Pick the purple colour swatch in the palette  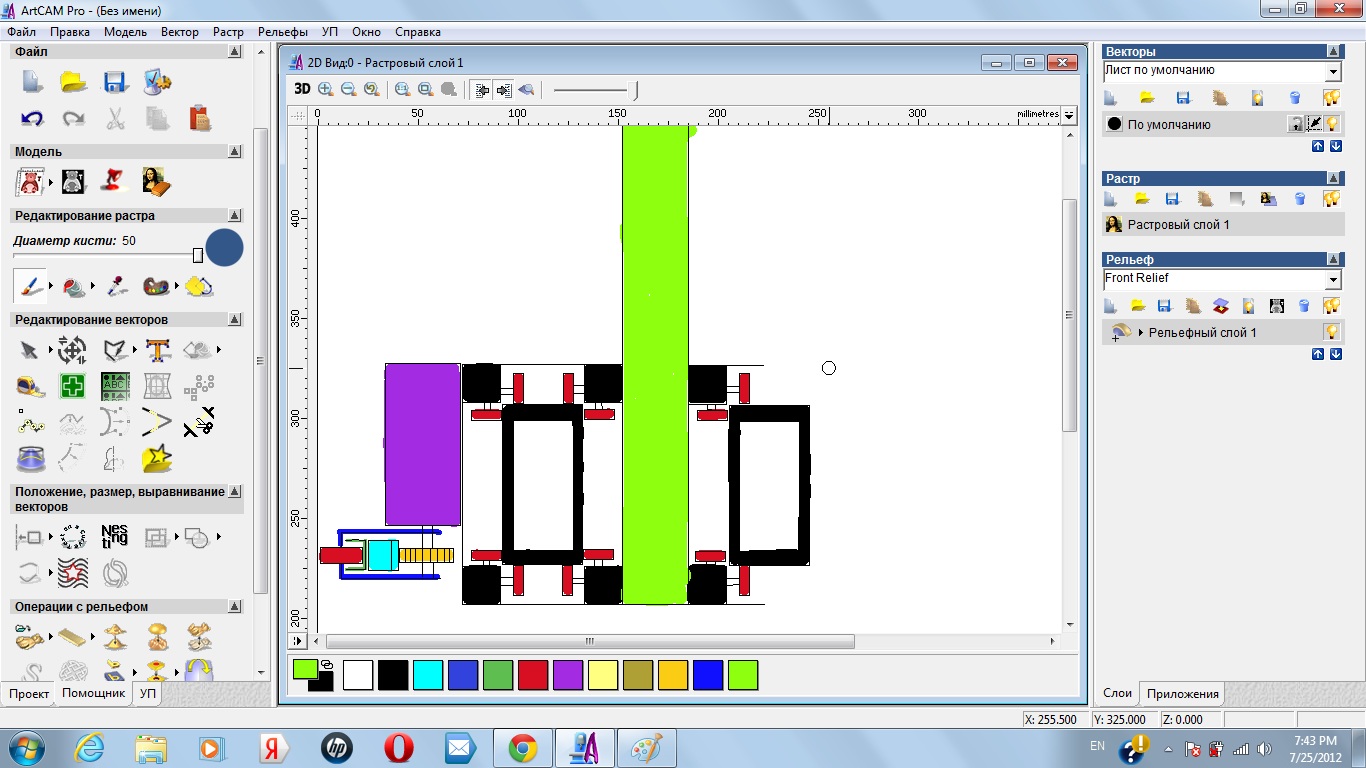point(568,675)
